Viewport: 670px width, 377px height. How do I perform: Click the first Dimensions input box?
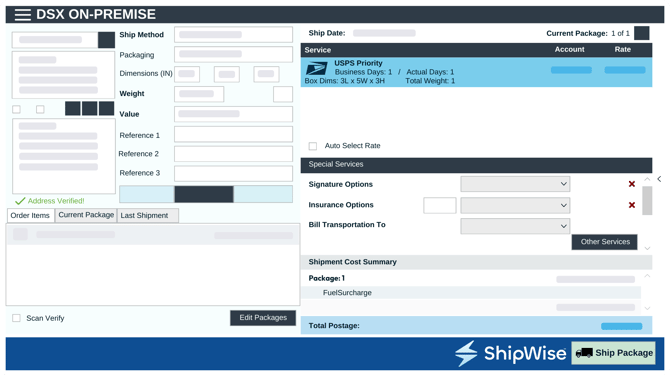click(x=187, y=74)
